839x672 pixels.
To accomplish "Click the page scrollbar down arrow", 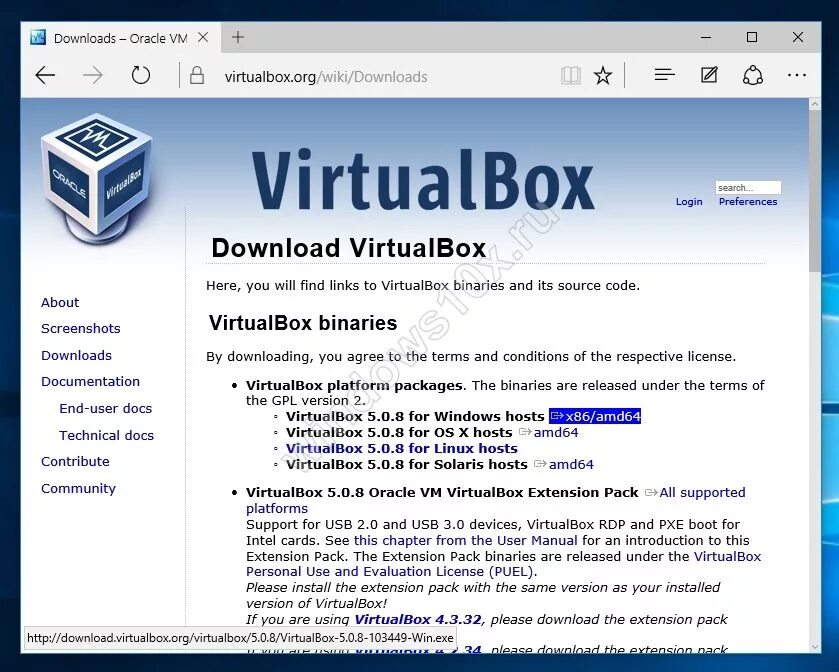I will click(814, 646).
